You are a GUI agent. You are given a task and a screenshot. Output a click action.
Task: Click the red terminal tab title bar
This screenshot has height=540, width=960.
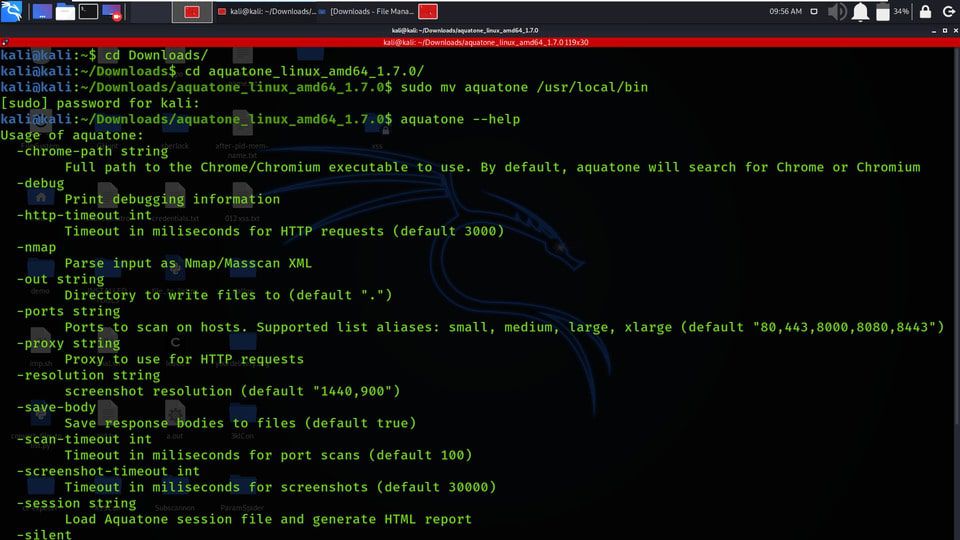pyautogui.click(x=486, y=42)
